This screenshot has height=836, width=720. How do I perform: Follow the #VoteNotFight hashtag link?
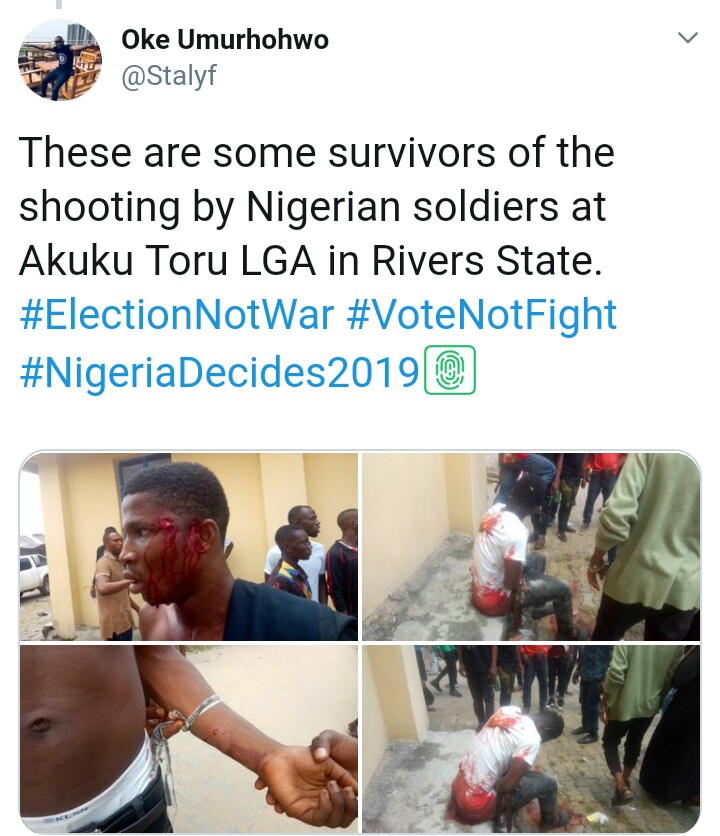tap(481, 315)
